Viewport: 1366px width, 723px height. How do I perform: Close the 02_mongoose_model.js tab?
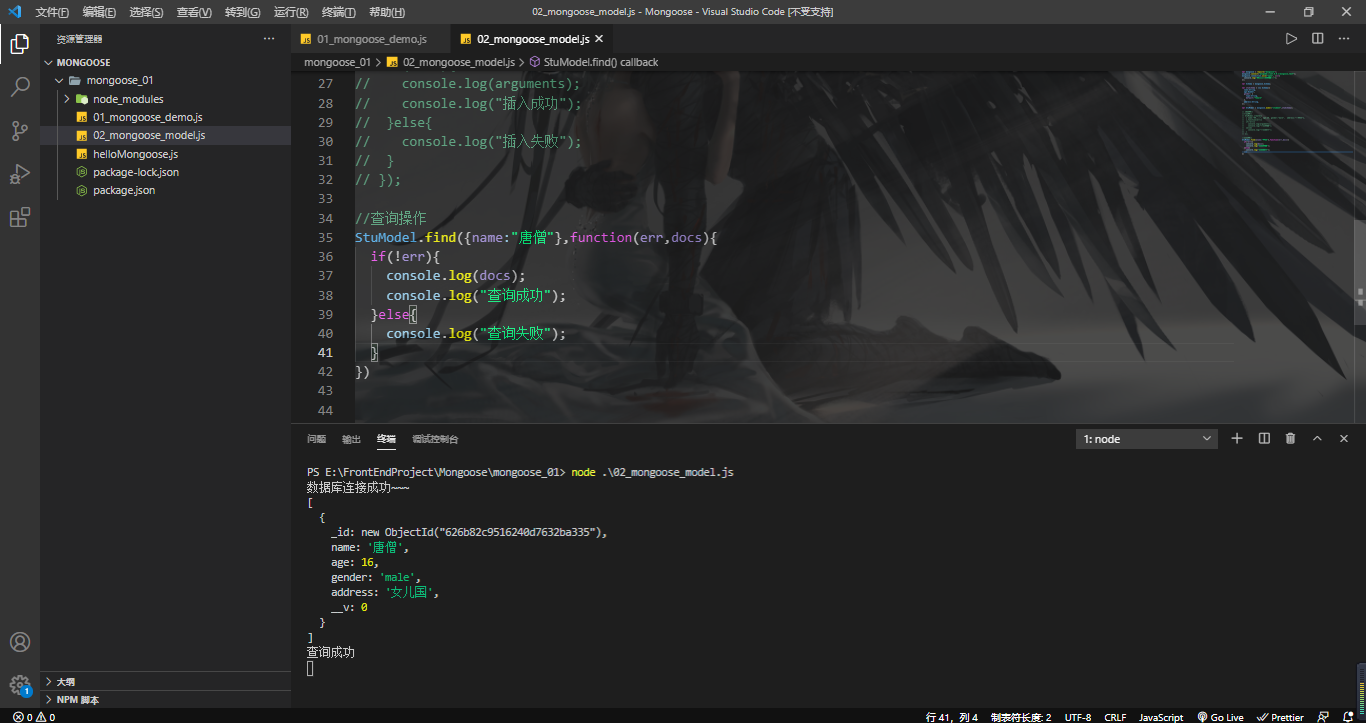tap(599, 39)
